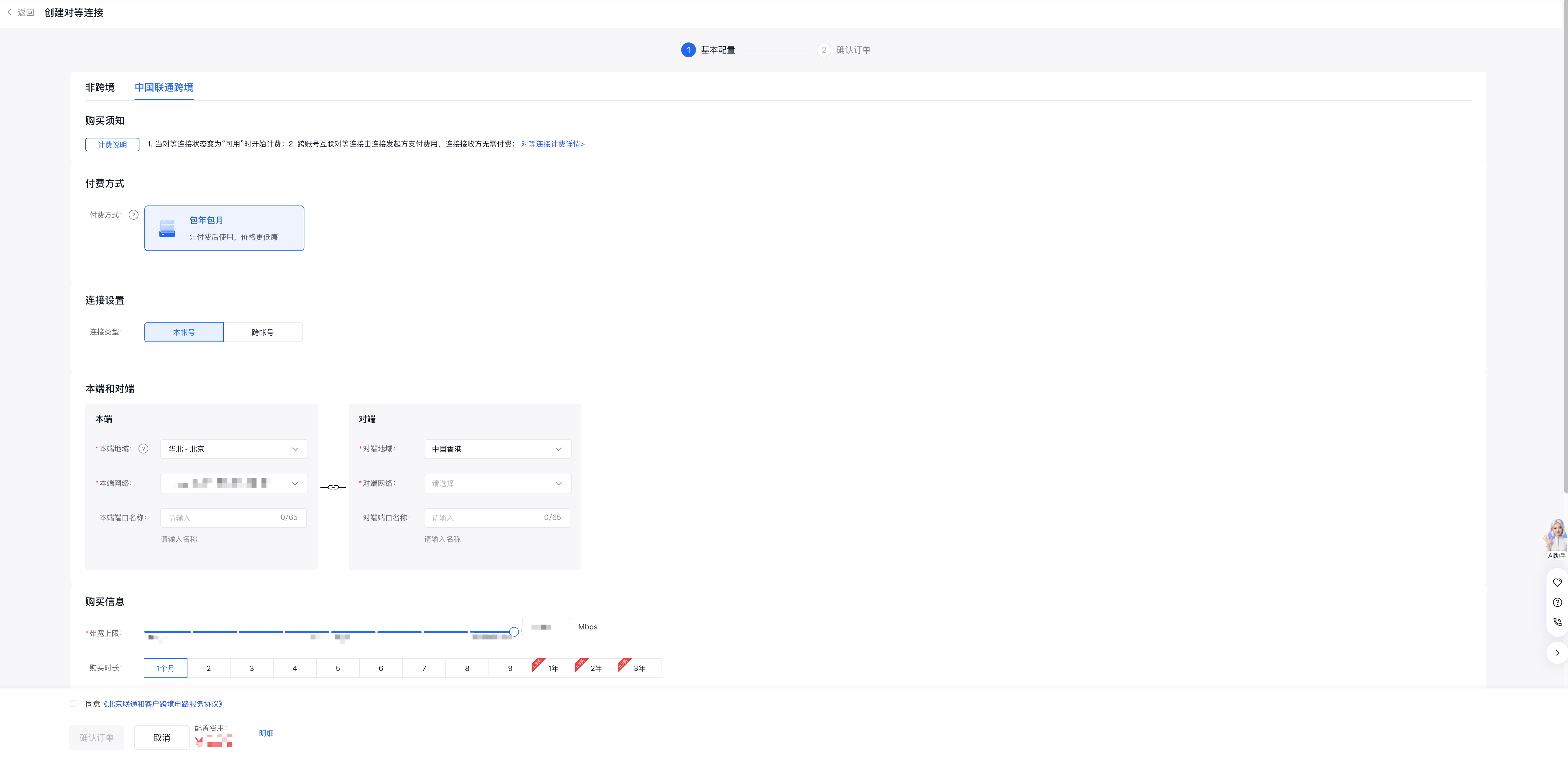
Task: Click the favorite heart icon
Action: pos(1557,582)
